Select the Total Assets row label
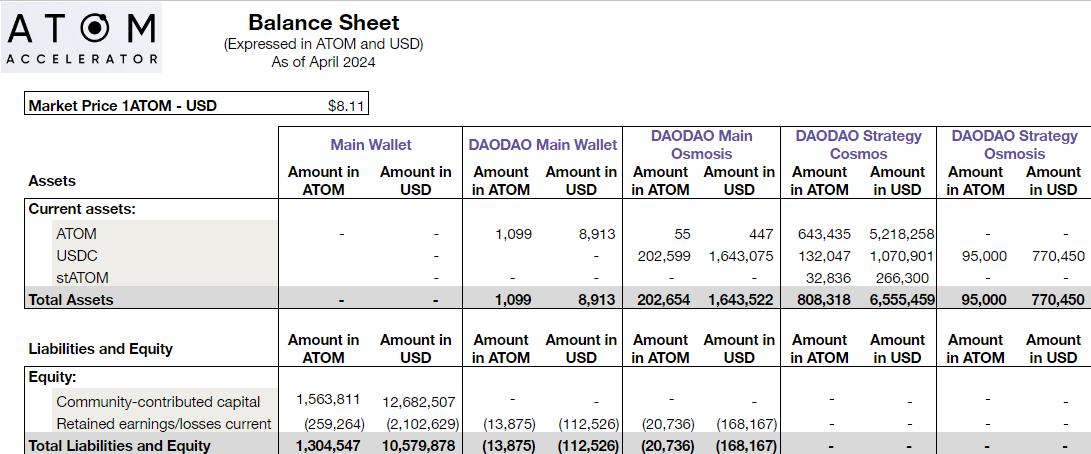1091x454 pixels. [71, 299]
